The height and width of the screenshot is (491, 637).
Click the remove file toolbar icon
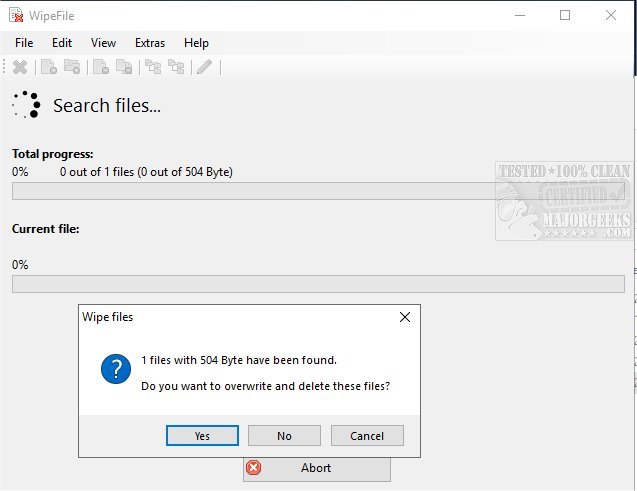click(x=100, y=67)
